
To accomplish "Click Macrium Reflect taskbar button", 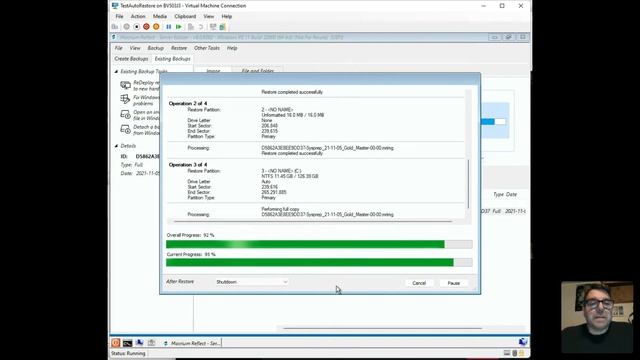I will [191, 343].
